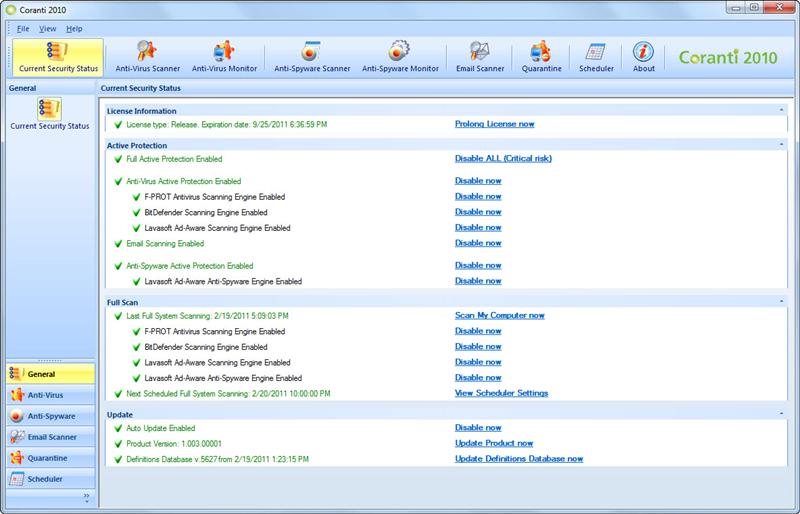This screenshot has height=514, width=800.
Task: Open the About info icon
Action: 643,57
